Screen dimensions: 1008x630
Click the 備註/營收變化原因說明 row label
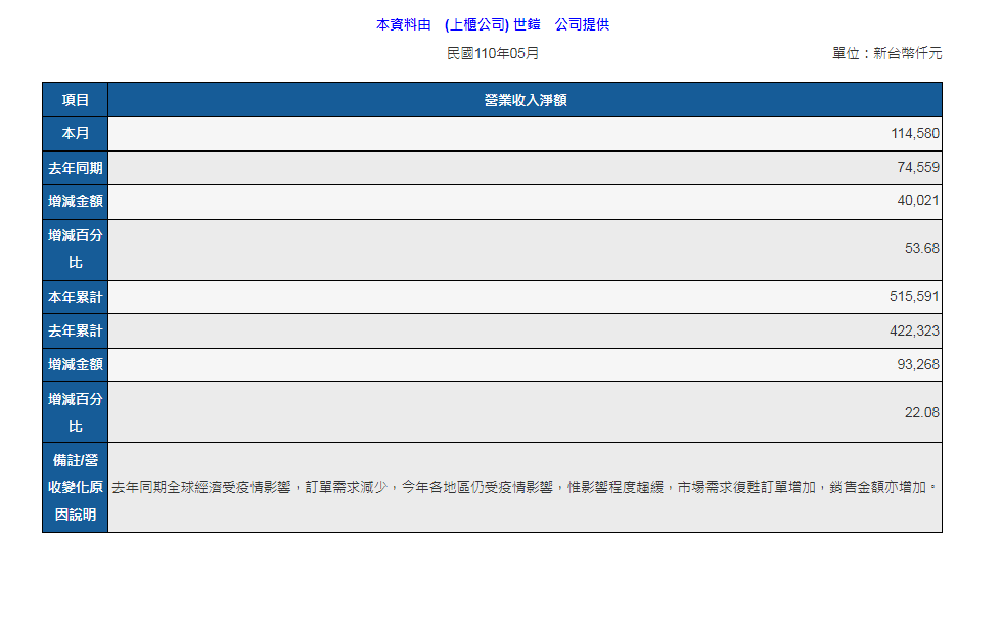[x=75, y=488]
